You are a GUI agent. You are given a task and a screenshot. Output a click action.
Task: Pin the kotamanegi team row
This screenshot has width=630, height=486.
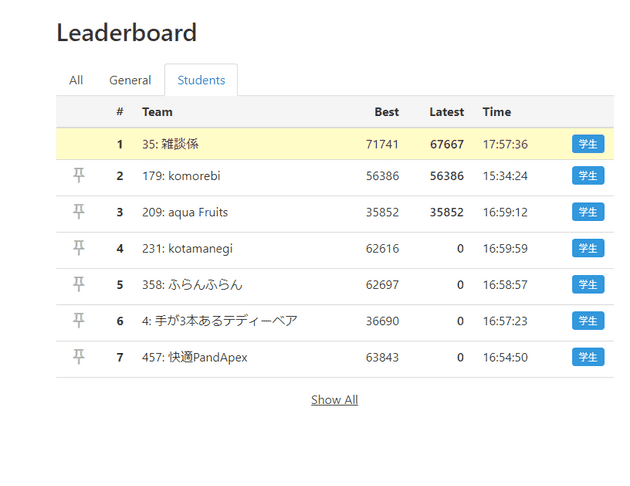point(79,248)
